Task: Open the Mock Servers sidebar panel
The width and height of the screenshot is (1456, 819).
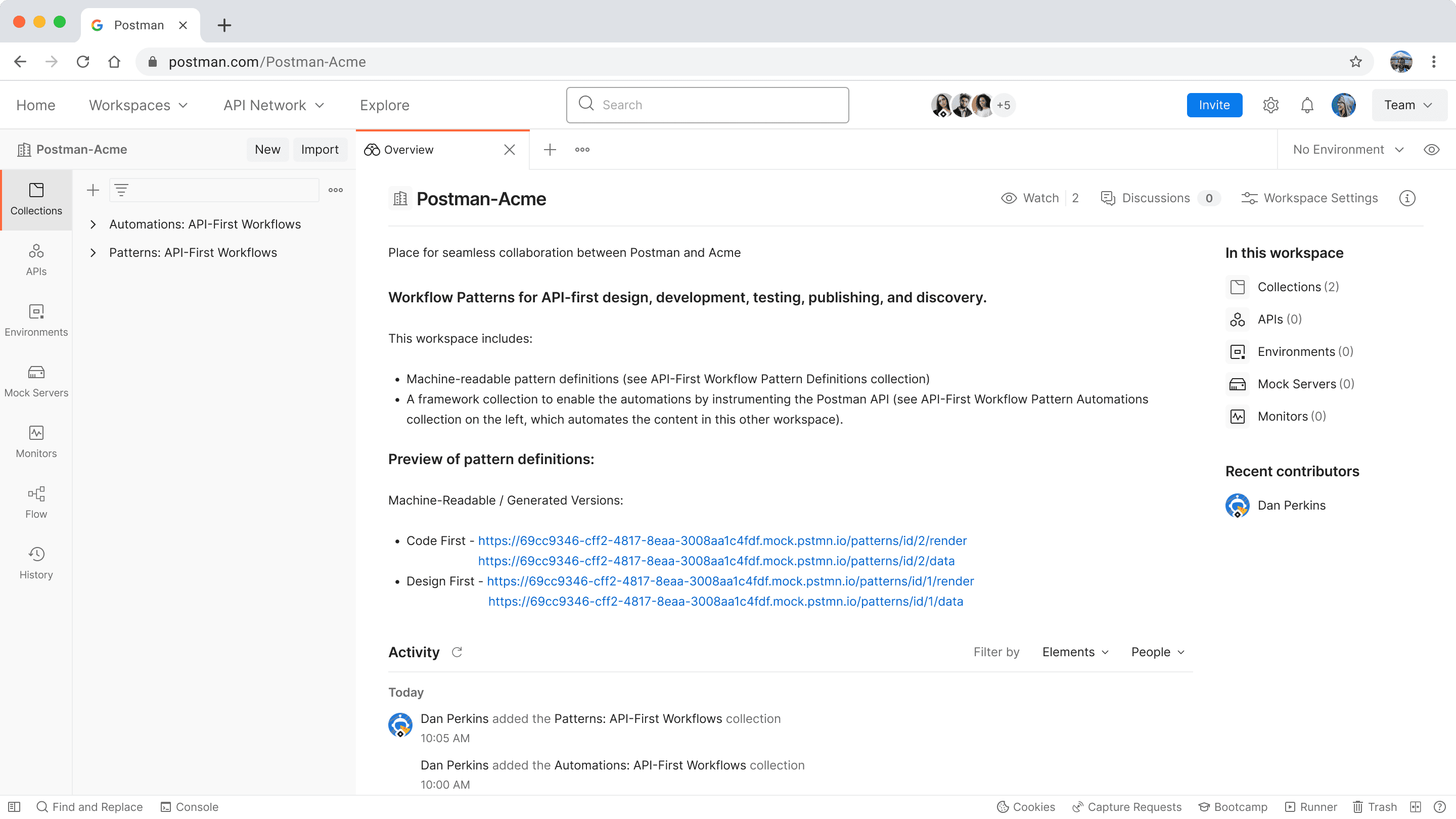Action: [x=36, y=382]
